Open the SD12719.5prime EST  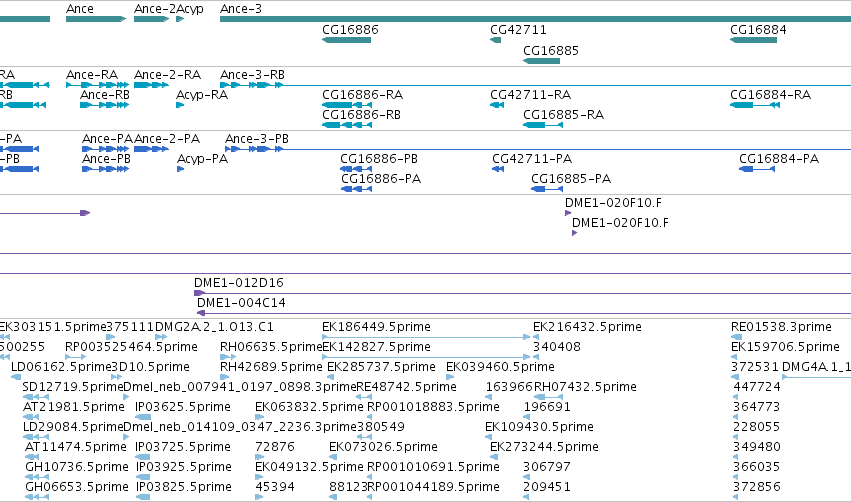point(36,397)
